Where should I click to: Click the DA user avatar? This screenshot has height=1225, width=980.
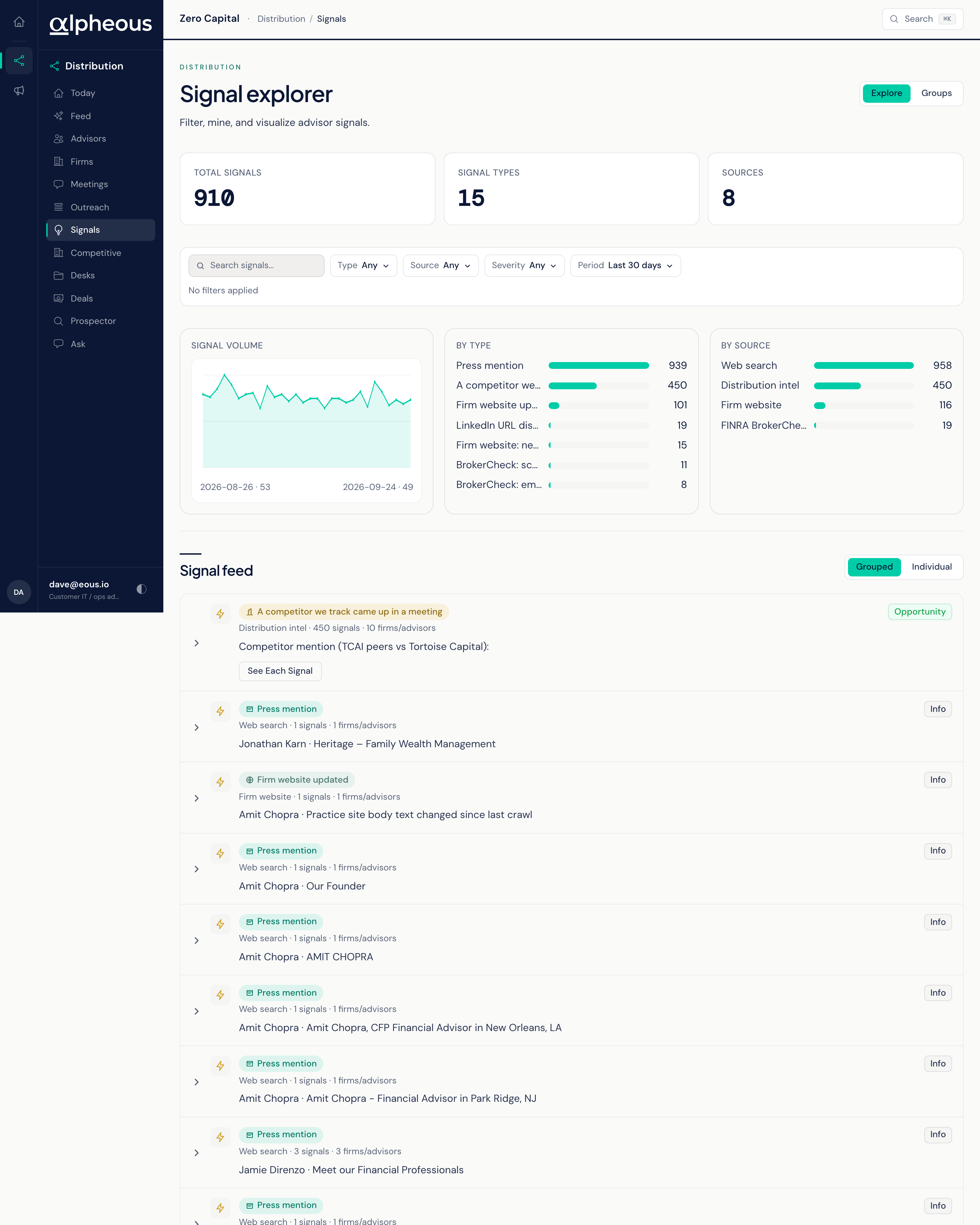click(19, 592)
